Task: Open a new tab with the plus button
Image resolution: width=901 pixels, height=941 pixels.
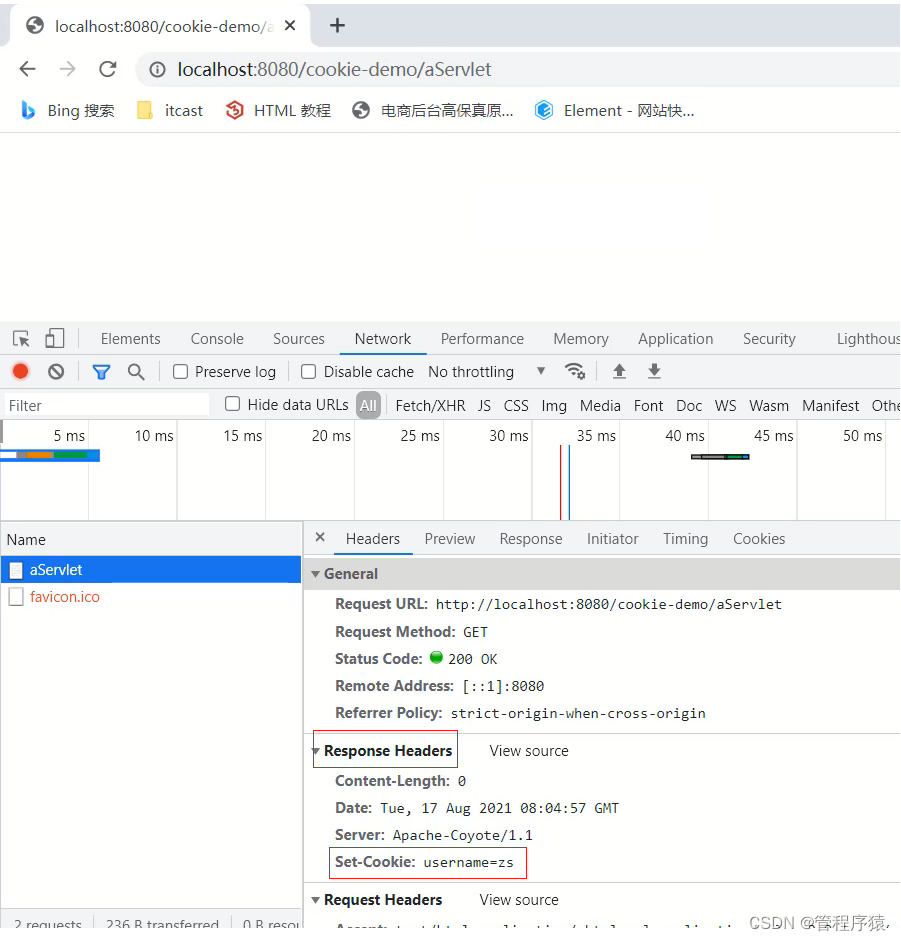Action: (337, 25)
